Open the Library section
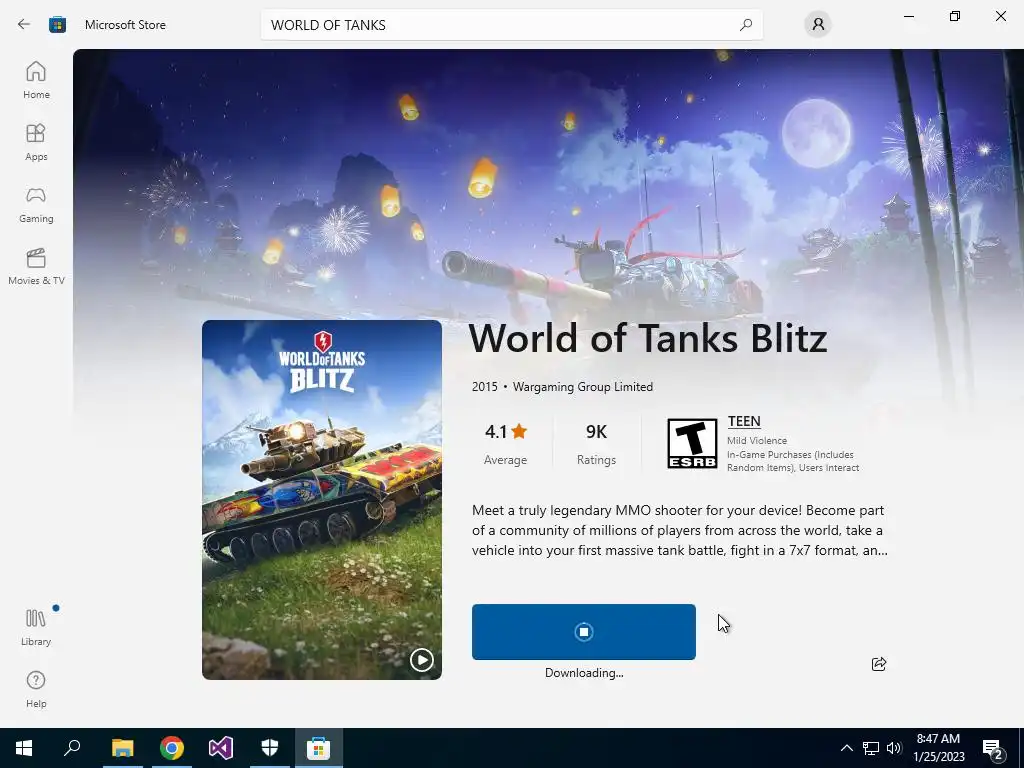Viewport: 1024px width, 768px height. point(37,627)
